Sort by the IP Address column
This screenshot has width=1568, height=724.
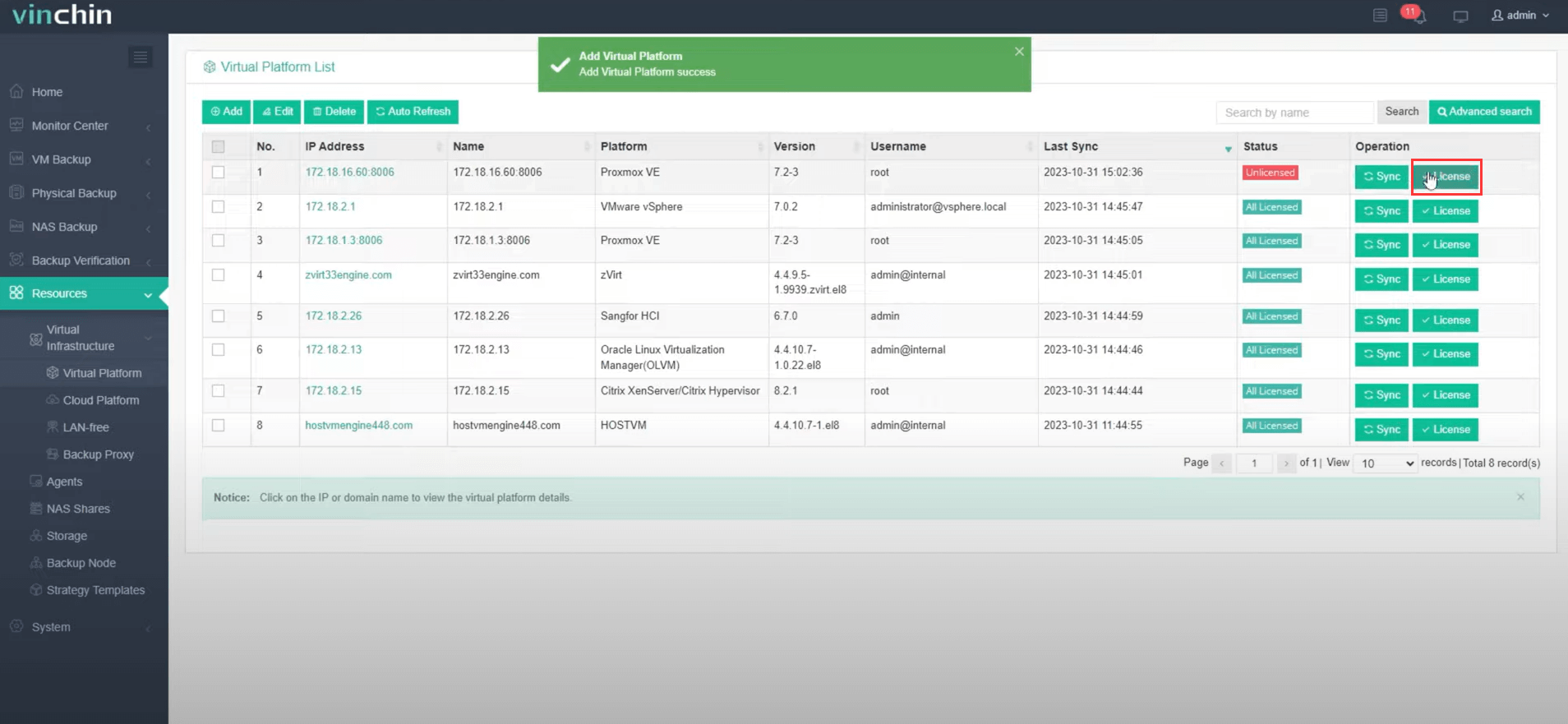(x=373, y=146)
